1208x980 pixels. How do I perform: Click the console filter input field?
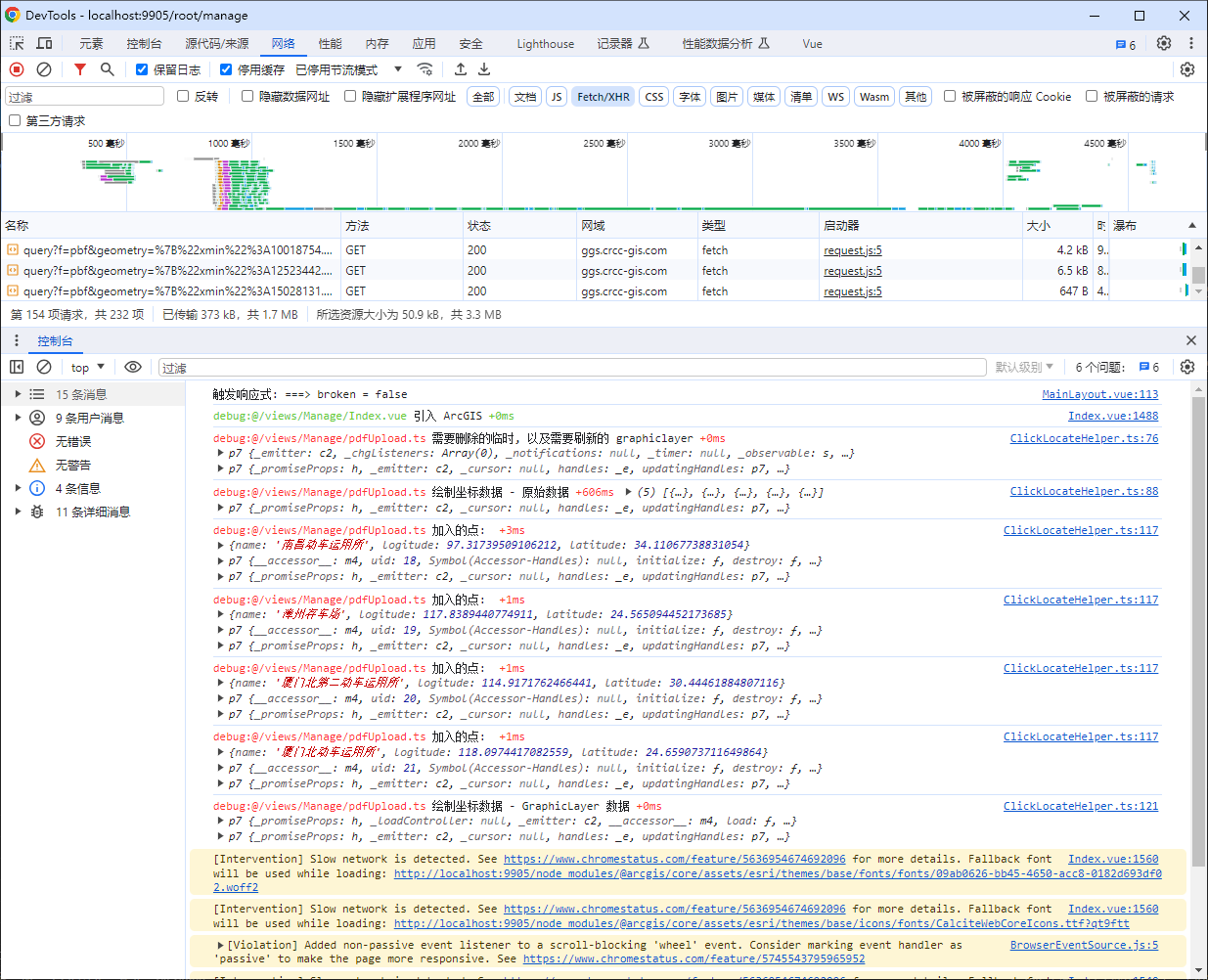click(x=572, y=367)
